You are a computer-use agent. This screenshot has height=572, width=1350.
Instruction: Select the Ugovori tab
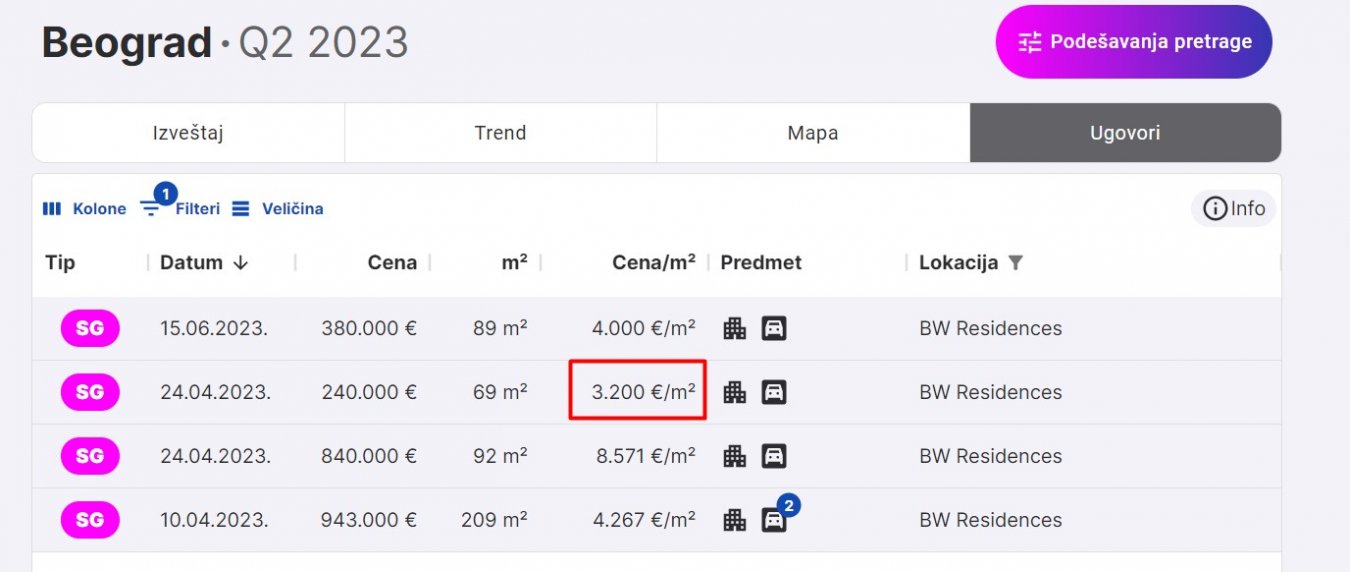pyautogui.click(x=1125, y=133)
